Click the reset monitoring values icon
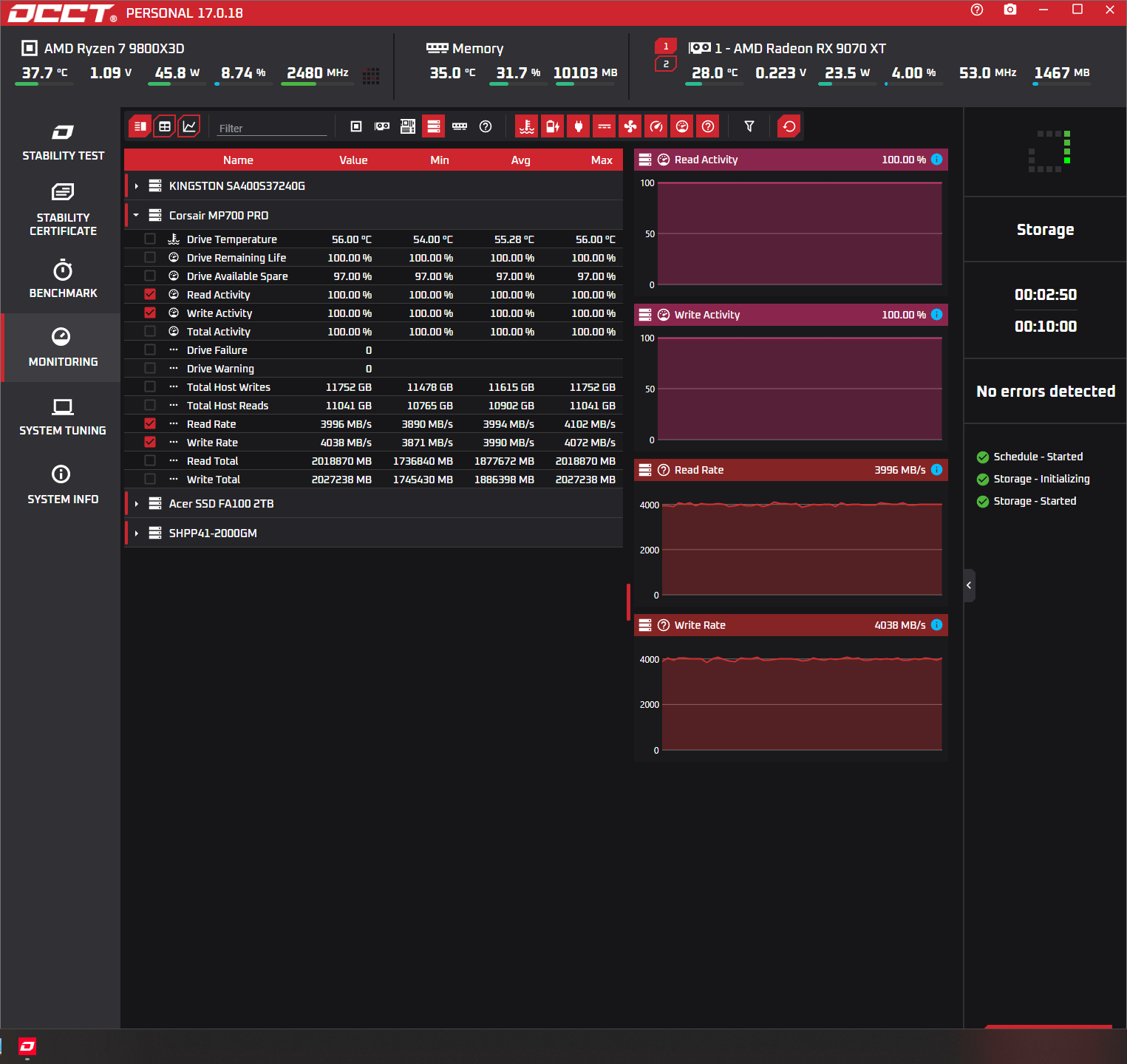This screenshot has height=1064, width=1127. click(789, 126)
